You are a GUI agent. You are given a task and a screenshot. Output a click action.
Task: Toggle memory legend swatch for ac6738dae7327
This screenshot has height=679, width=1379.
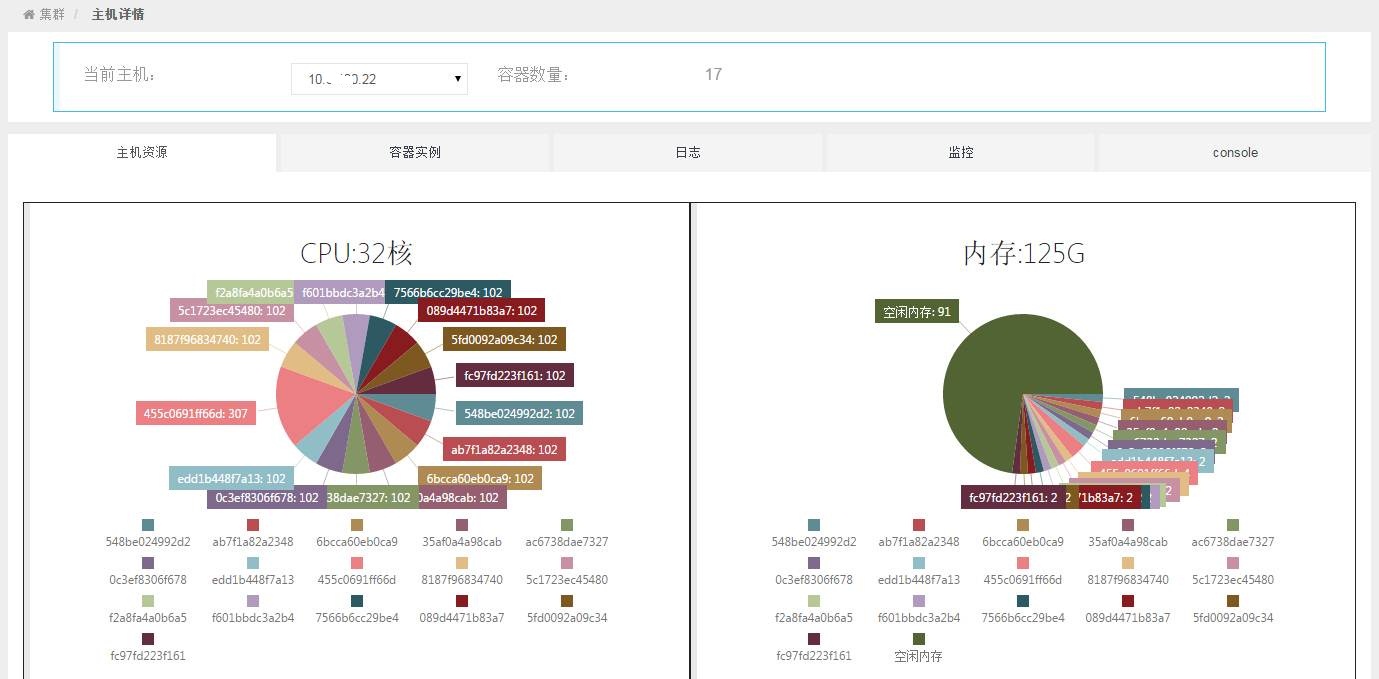pos(1233,525)
